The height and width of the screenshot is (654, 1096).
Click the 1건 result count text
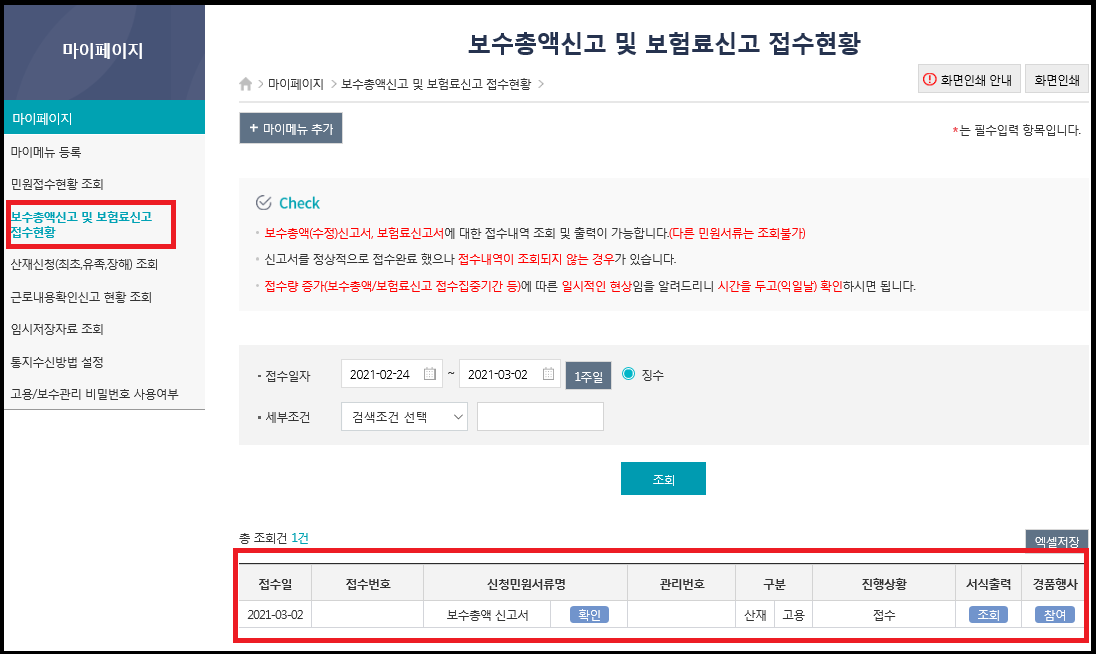pos(300,538)
